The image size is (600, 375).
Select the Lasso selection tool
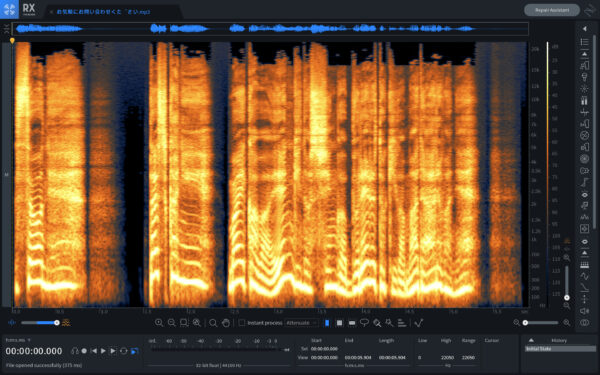tap(364, 323)
